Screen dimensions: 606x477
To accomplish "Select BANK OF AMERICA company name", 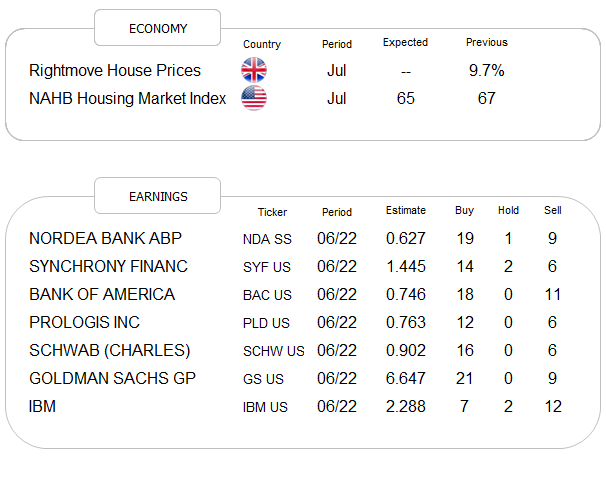I will coord(102,294).
